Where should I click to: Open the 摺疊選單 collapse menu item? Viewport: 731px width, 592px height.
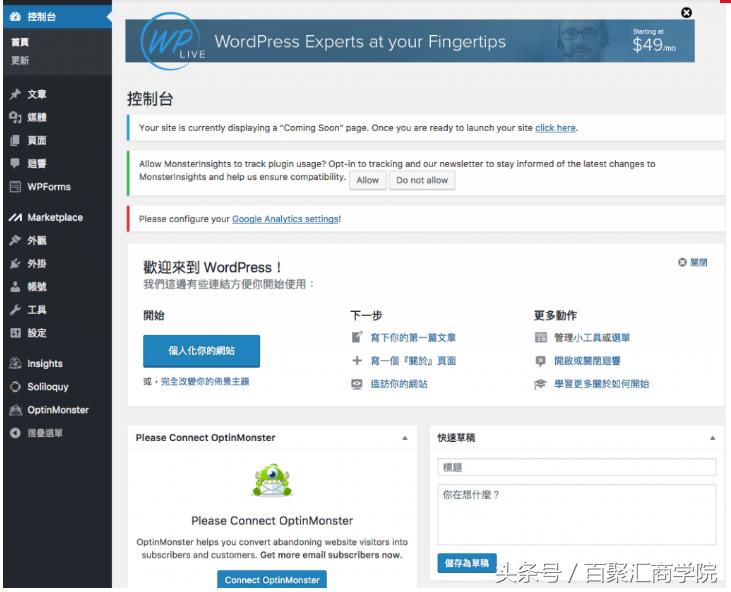[x=45, y=433]
